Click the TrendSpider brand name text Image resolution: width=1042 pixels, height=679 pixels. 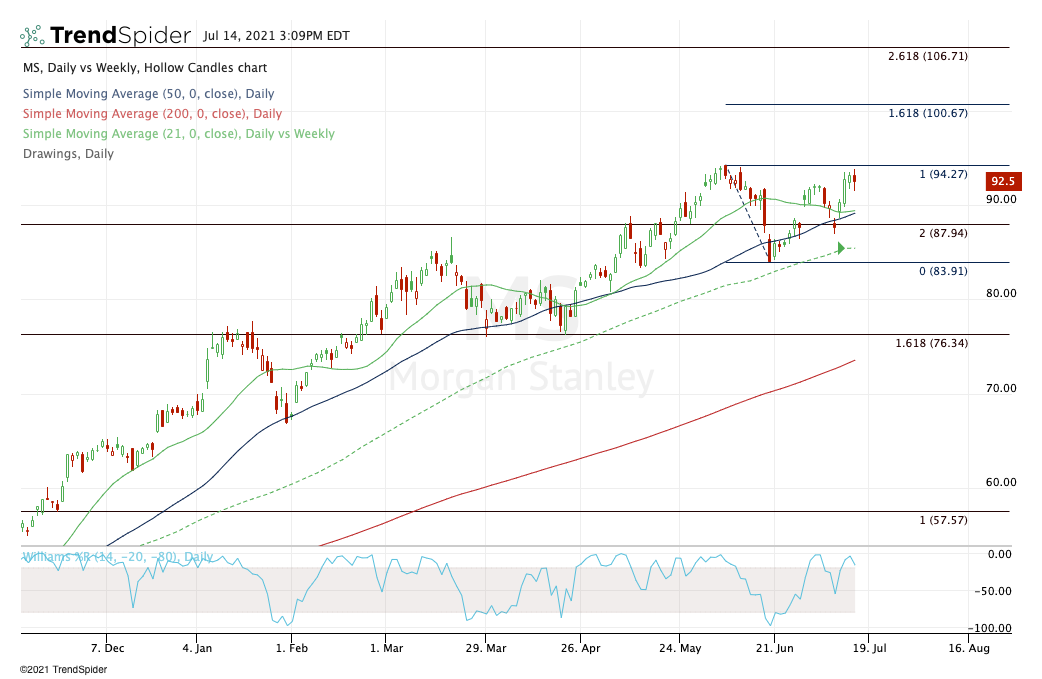tap(120, 35)
